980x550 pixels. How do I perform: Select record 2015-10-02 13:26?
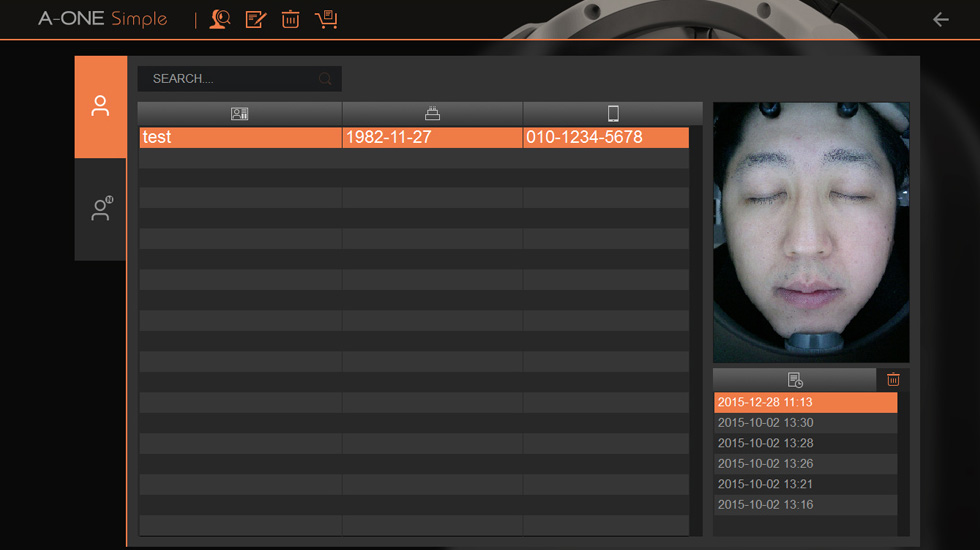[806, 464]
